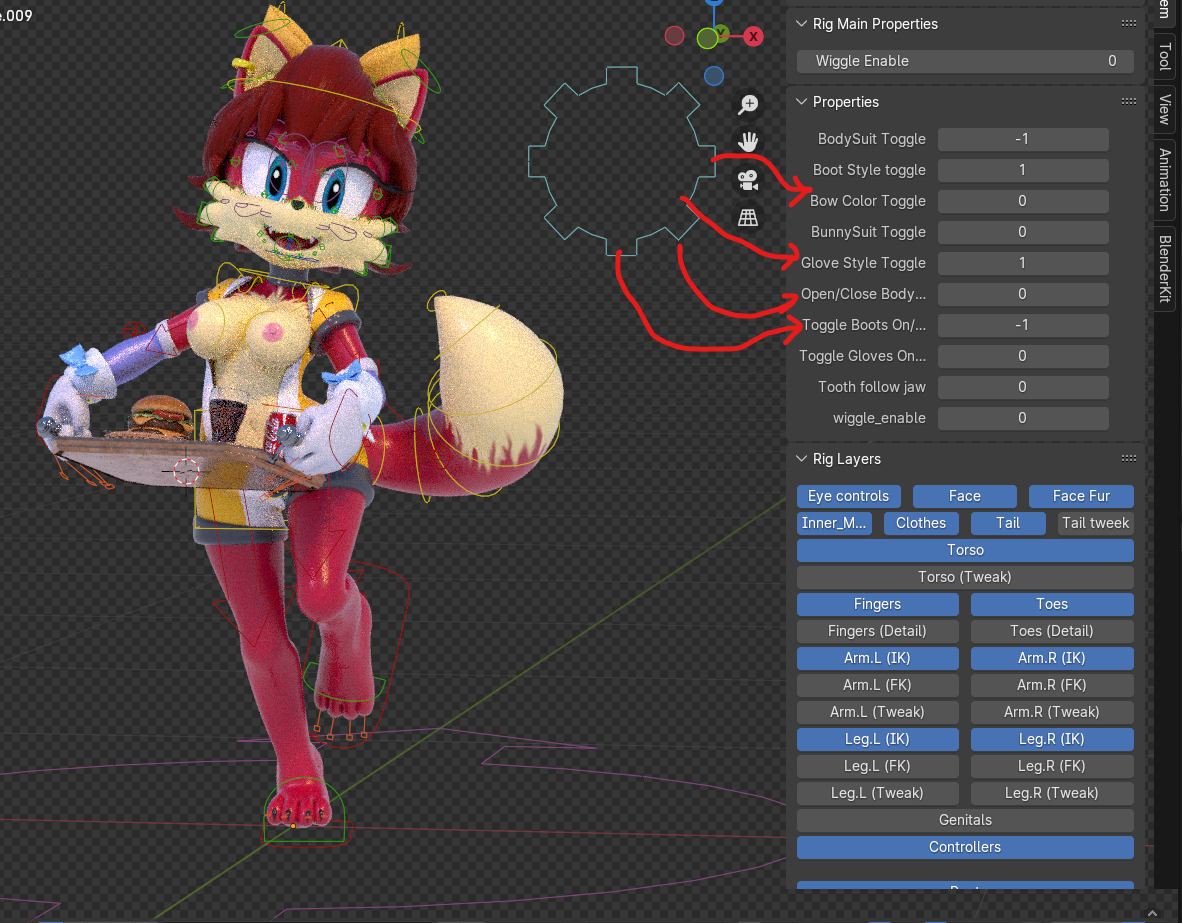Click the zoom magnifier viewport icon
The image size is (1182, 923).
748,104
